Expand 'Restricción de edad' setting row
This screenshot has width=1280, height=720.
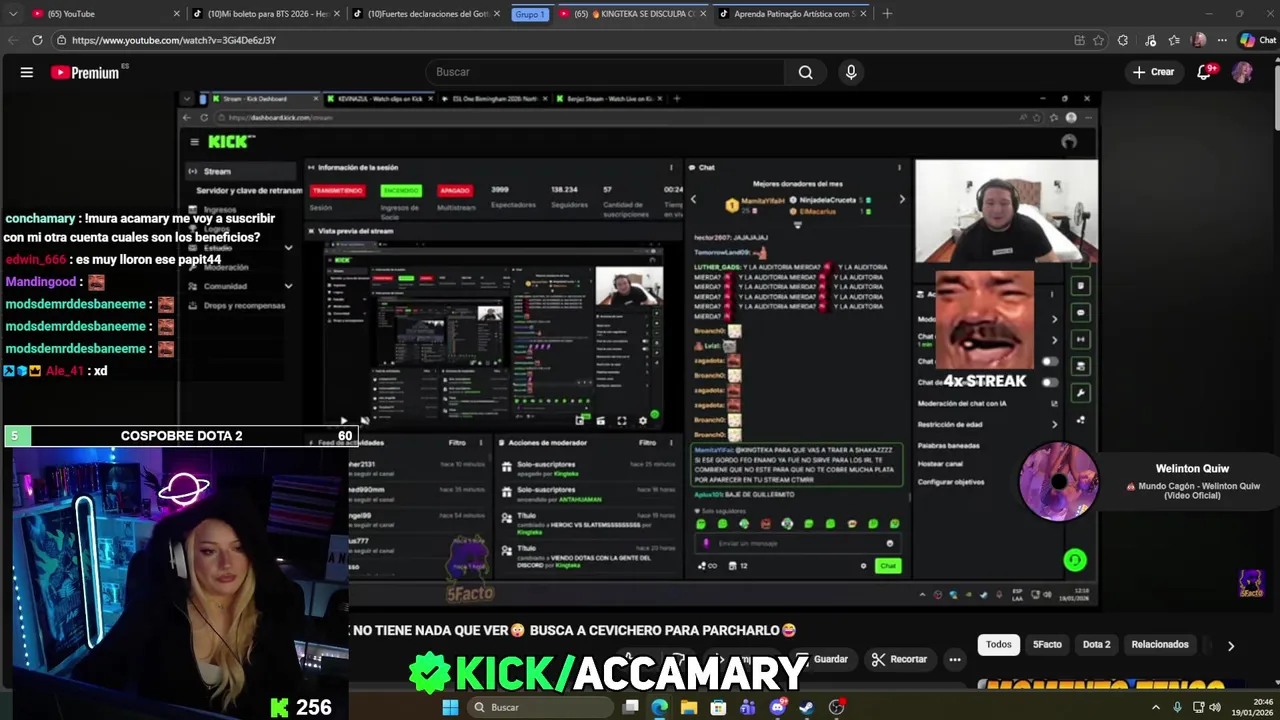coord(987,424)
